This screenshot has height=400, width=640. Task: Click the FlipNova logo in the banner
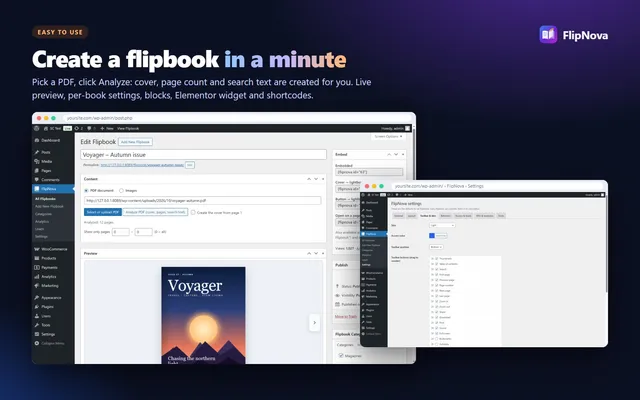tap(548, 35)
